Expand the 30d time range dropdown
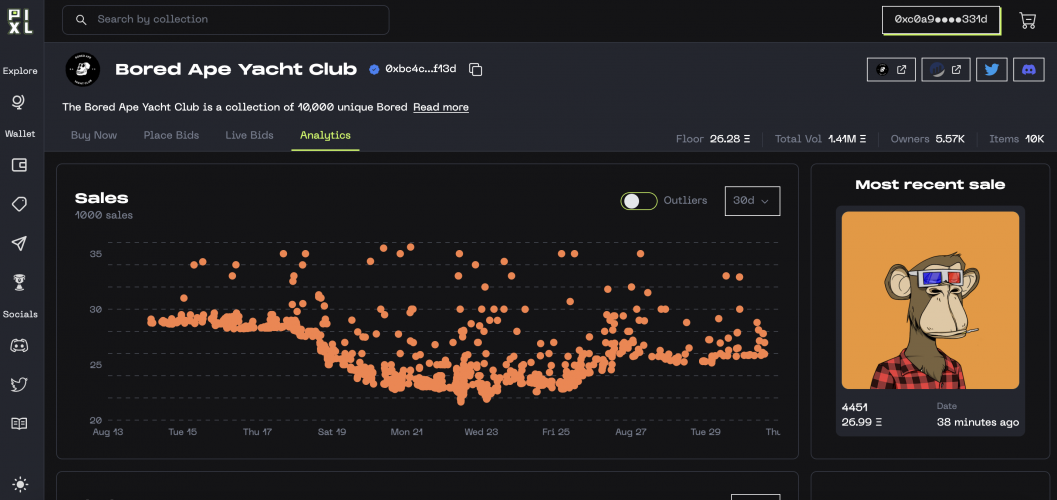 click(x=752, y=201)
